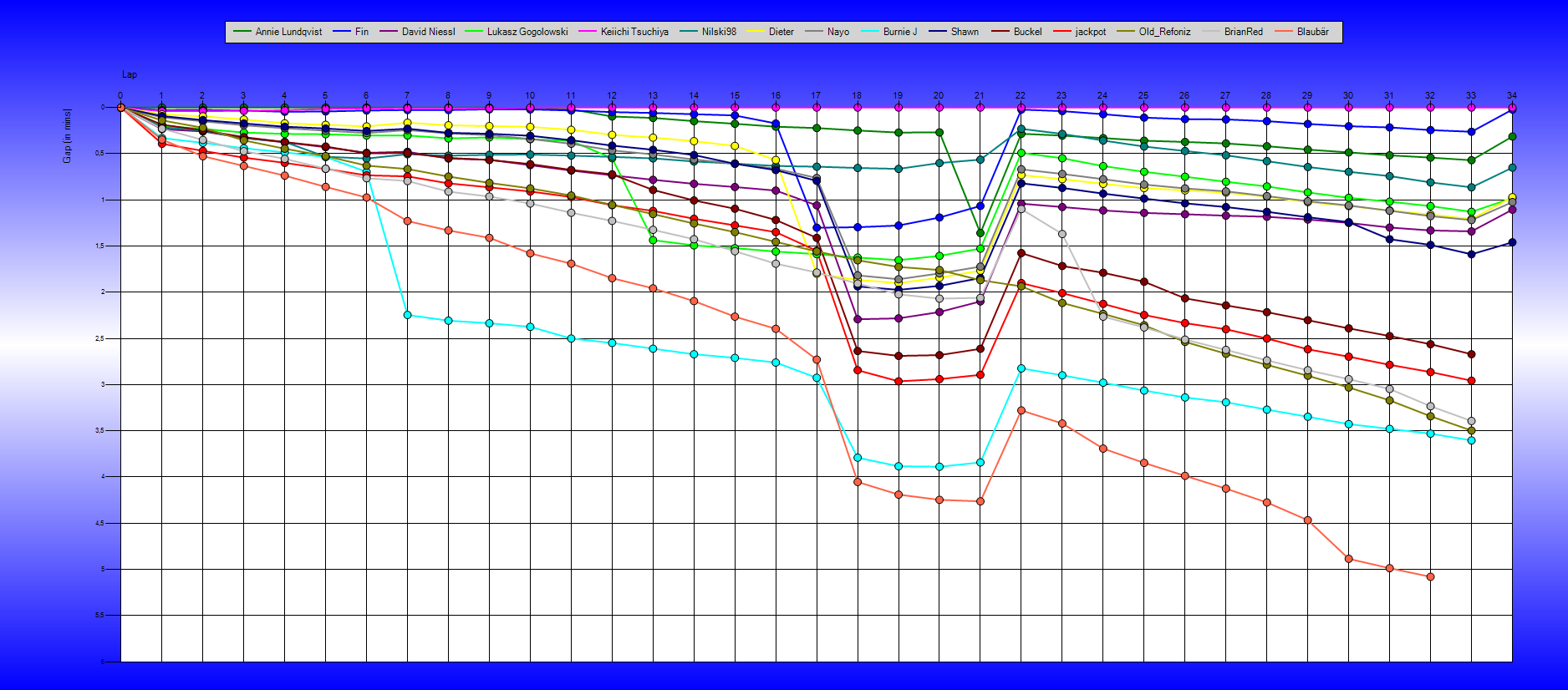Click Lukasz Gogolowski in the legend
This screenshot has width=1568, height=690.
point(517,32)
